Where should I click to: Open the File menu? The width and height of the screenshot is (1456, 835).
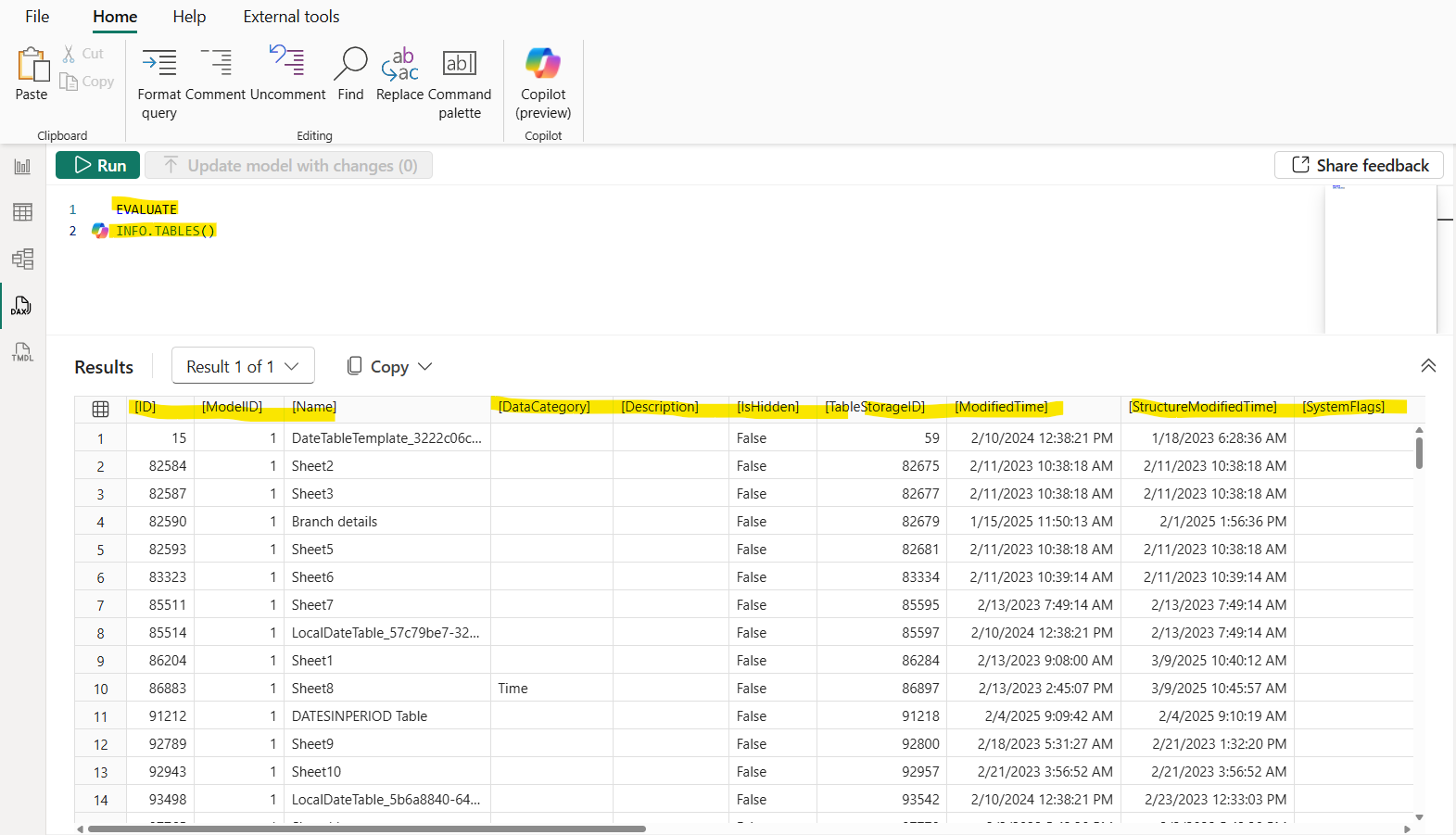(37, 17)
